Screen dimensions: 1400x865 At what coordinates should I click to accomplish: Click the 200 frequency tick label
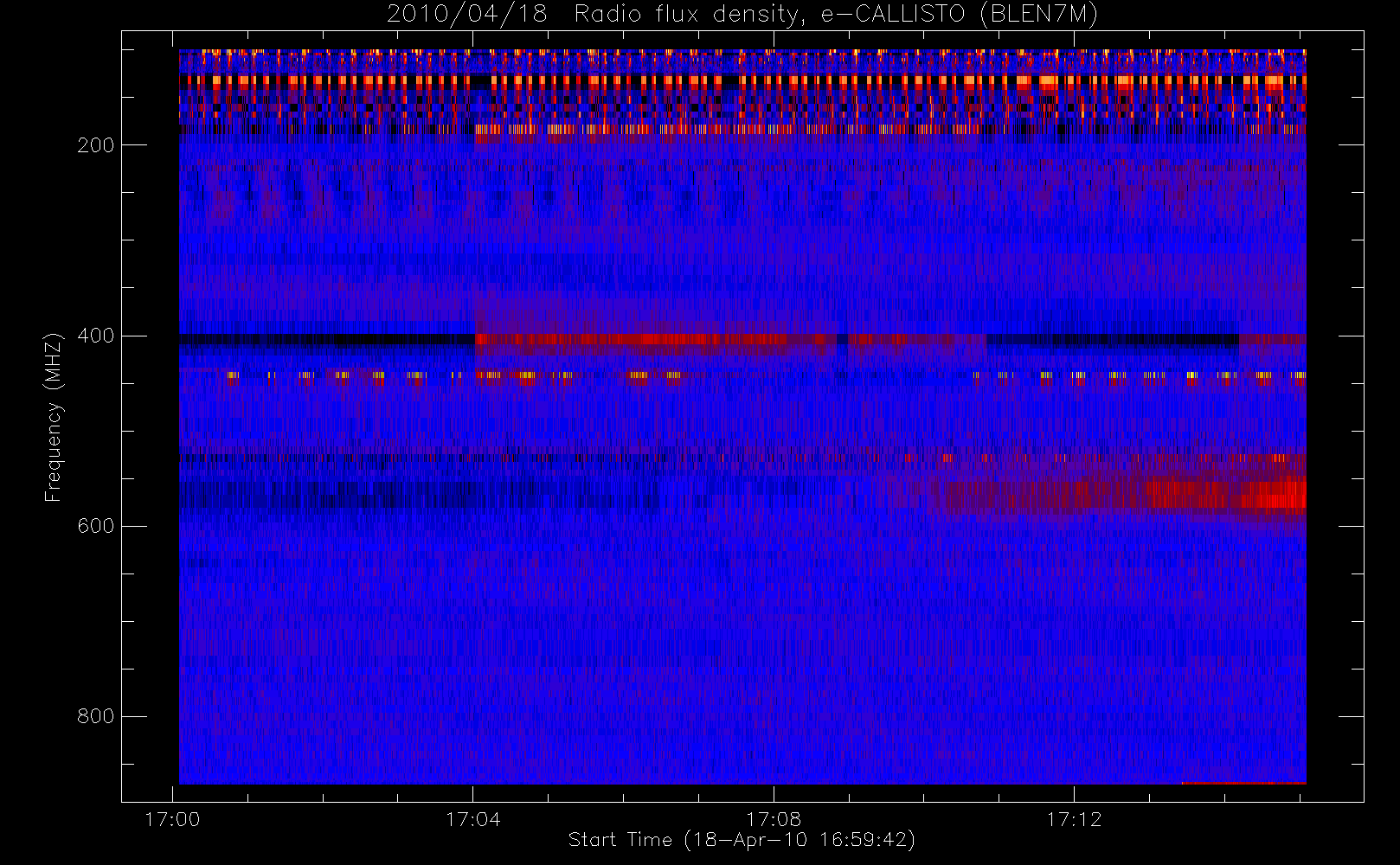(x=96, y=145)
